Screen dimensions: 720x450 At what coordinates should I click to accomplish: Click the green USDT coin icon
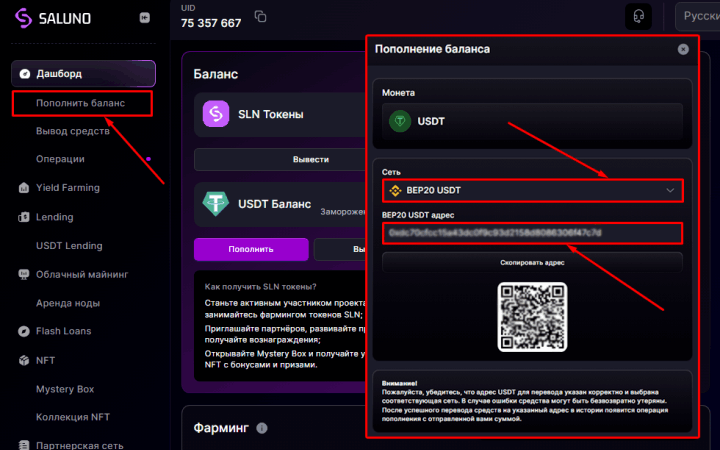coord(400,121)
